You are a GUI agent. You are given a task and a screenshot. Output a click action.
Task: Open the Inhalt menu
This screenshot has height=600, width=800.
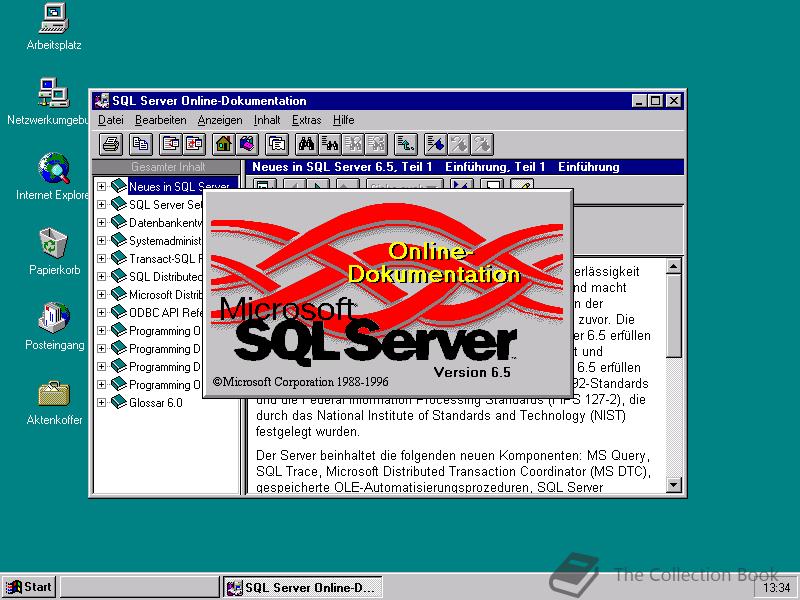click(x=267, y=120)
